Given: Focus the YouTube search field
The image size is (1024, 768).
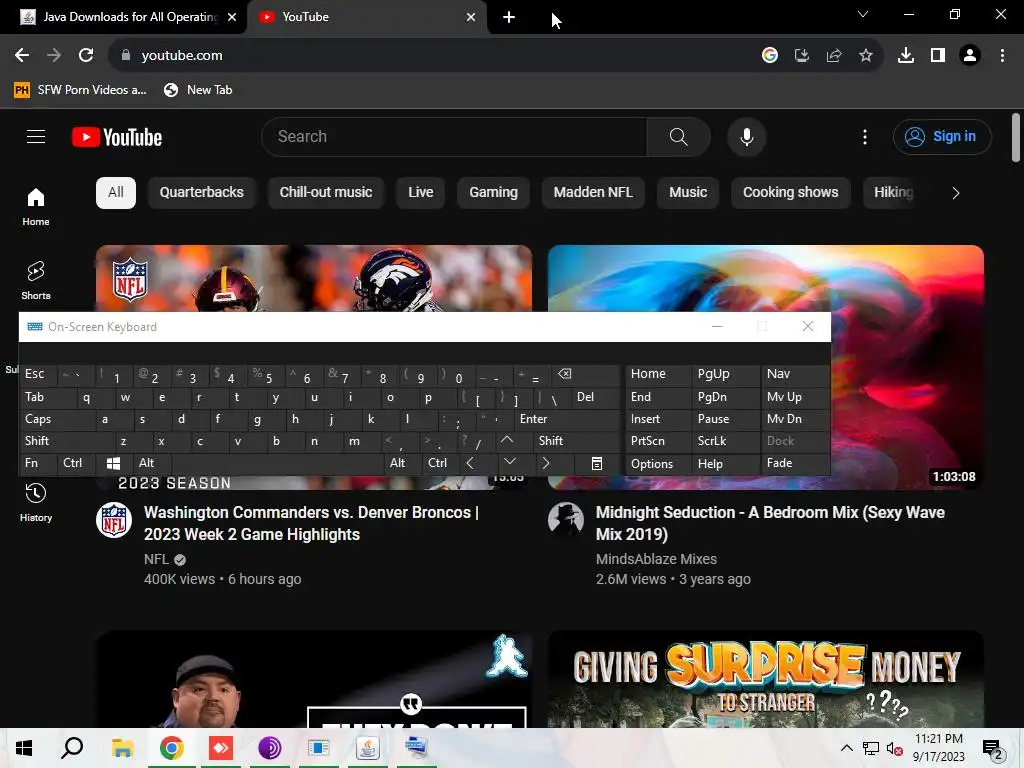Looking at the screenshot, I should (455, 136).
